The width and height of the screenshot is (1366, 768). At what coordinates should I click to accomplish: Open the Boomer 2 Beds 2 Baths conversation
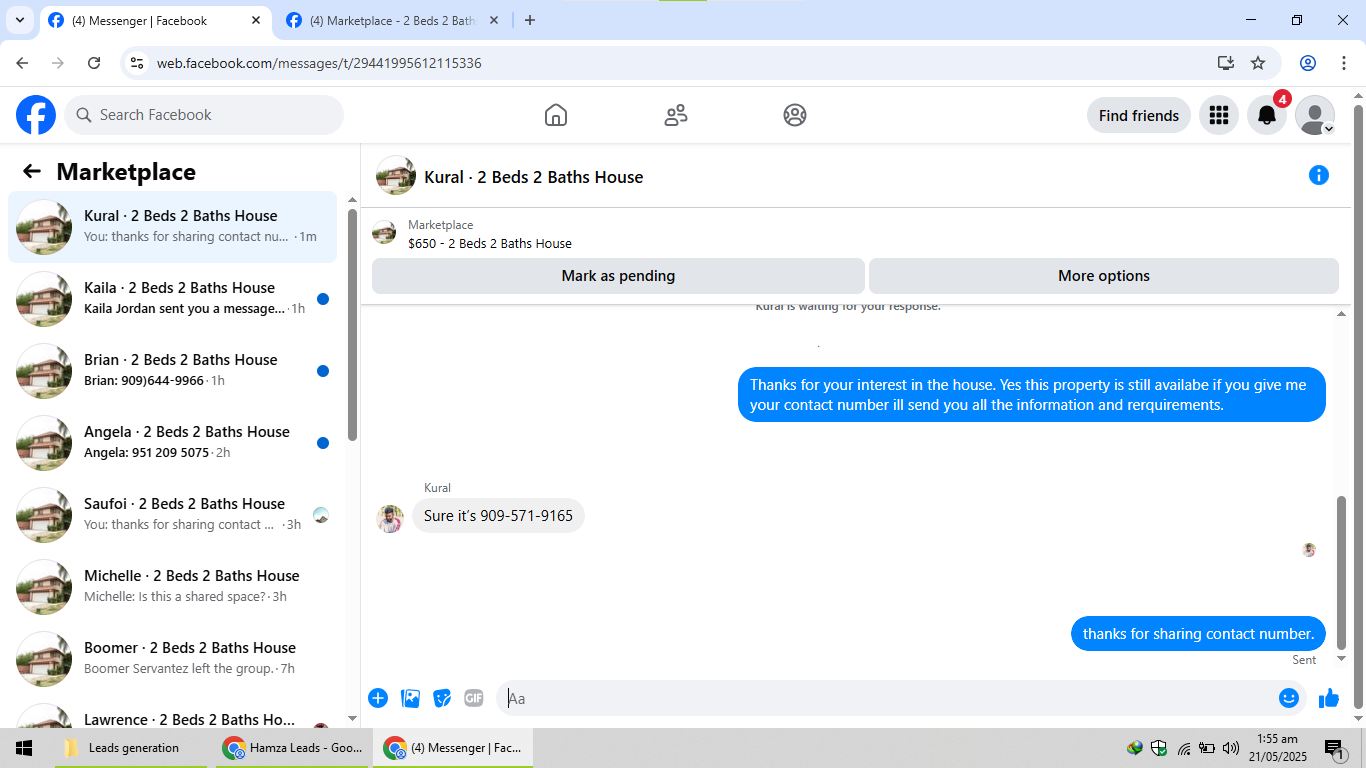click(x=173, y=659)
